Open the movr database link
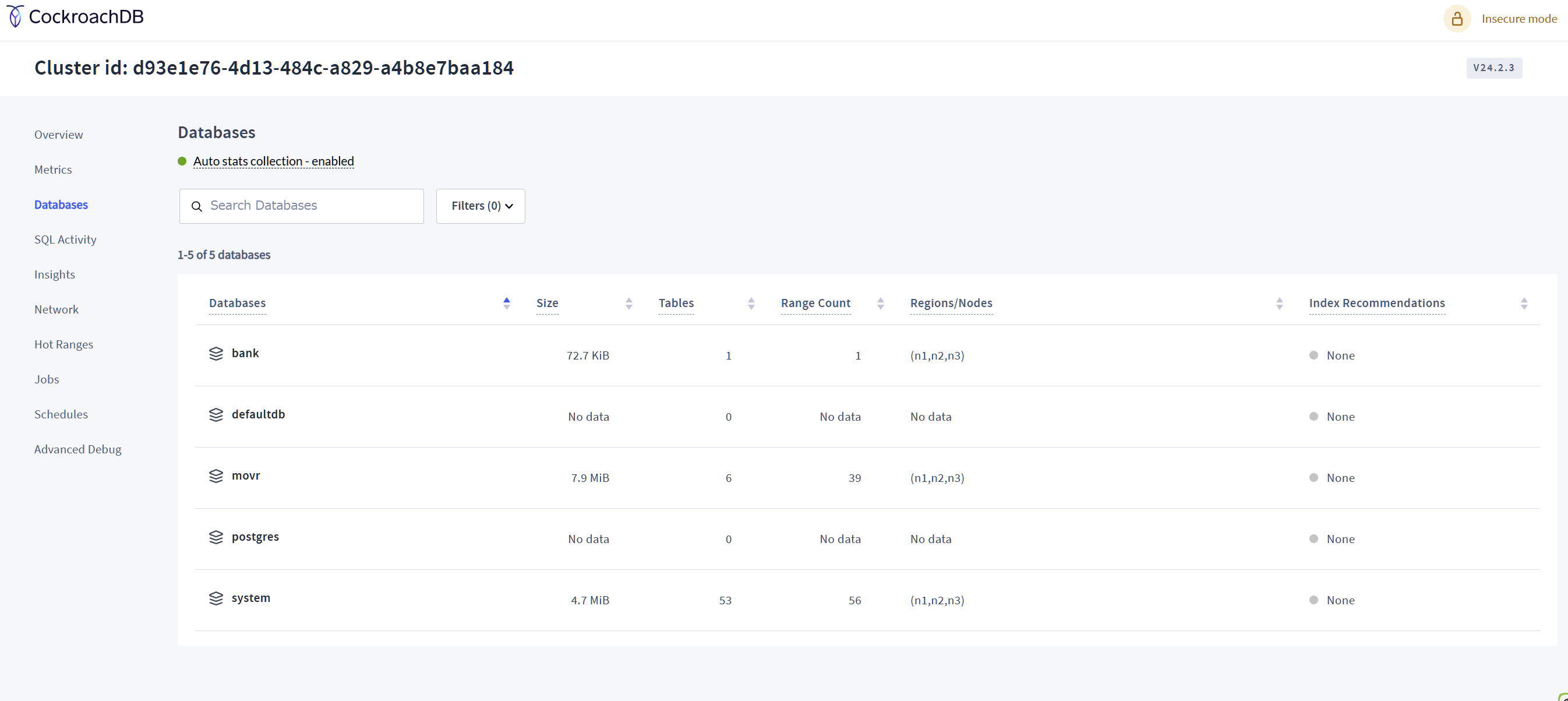This screenshot has width=1568, height=701. coord(246,476)
